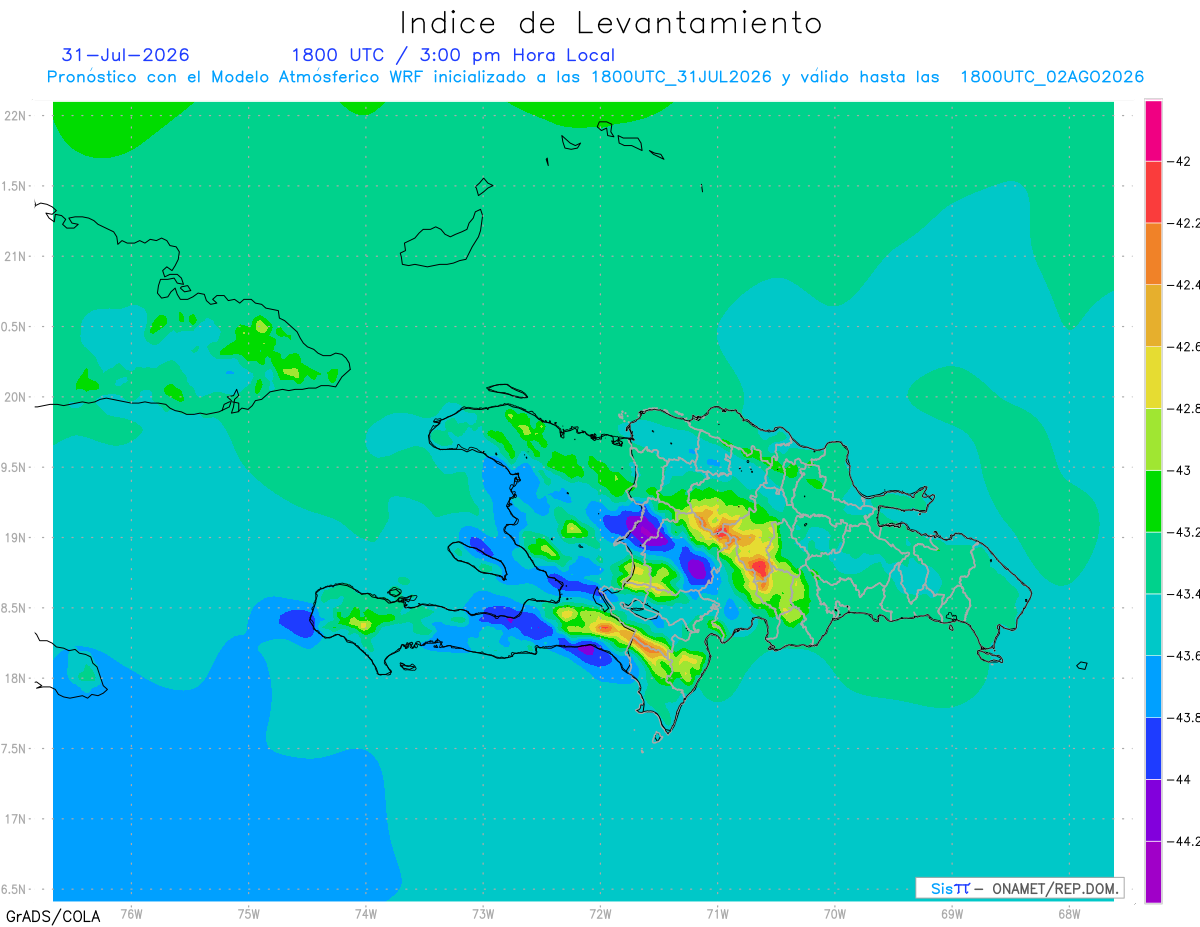
Task: Click the "ONAMET/REP.DOM." credit box
Action: click(x=1019, y=888)
